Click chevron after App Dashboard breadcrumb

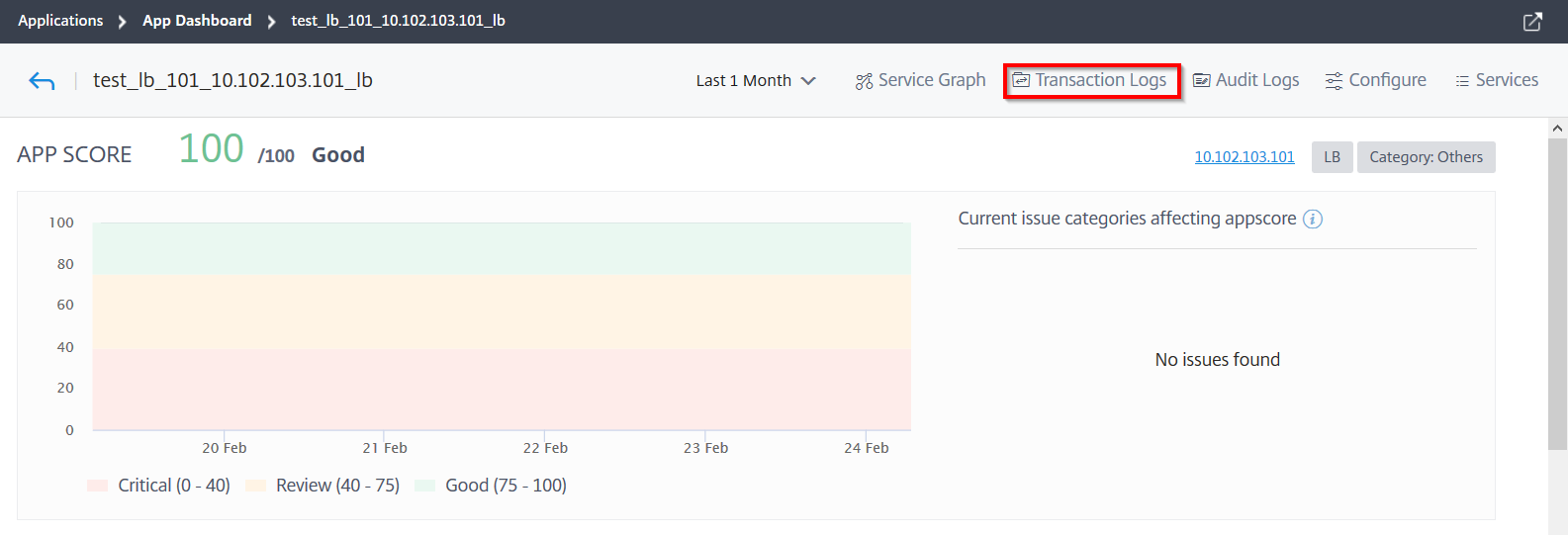coord(271,21)
